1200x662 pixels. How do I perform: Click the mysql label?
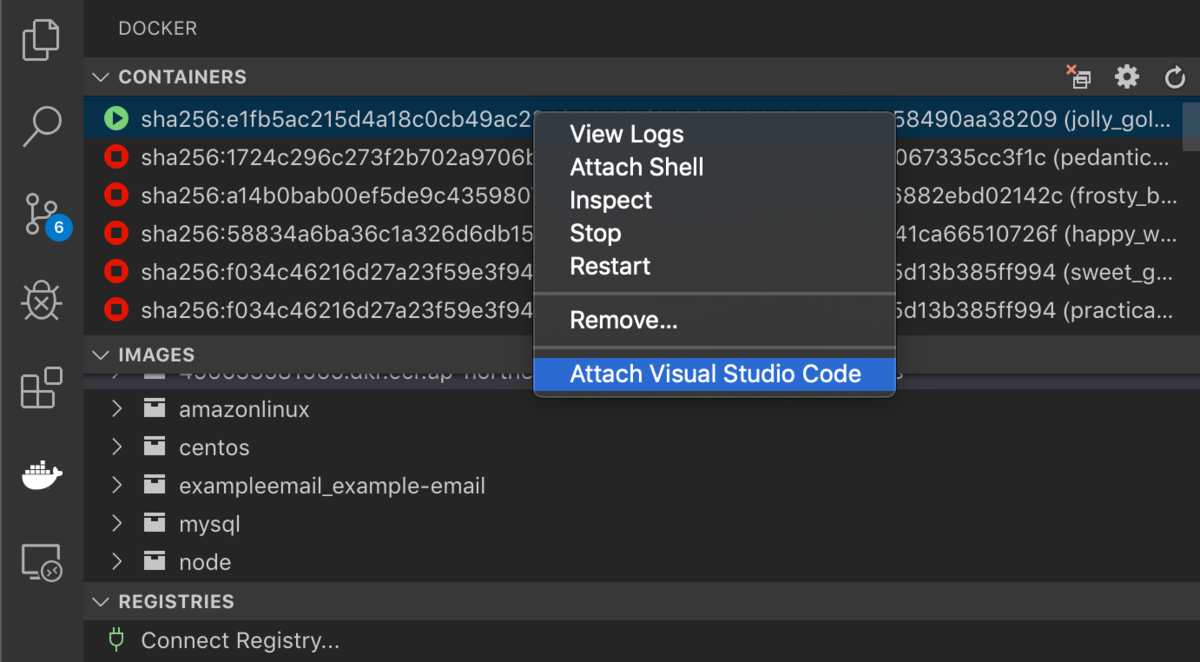[x=209, y=525]
